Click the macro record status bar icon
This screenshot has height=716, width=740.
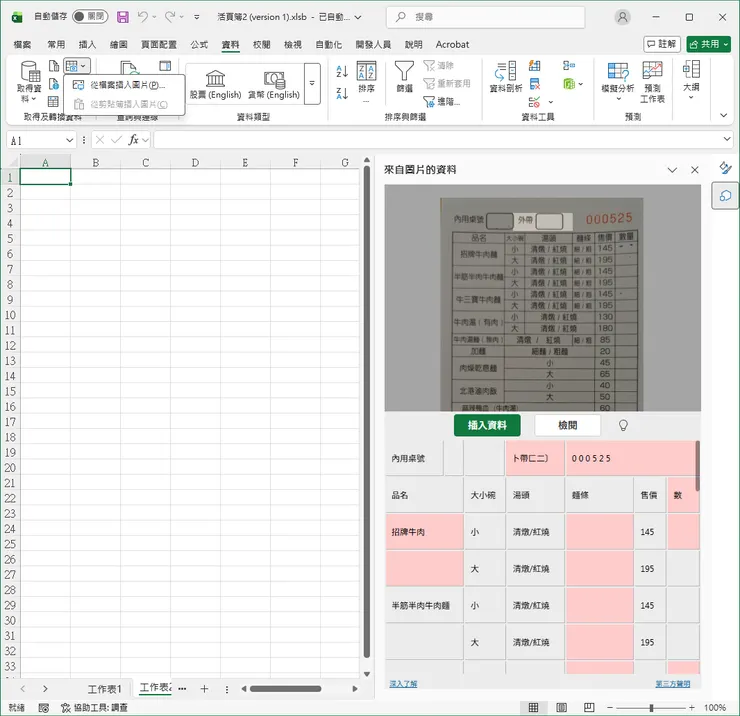[43, 707]
